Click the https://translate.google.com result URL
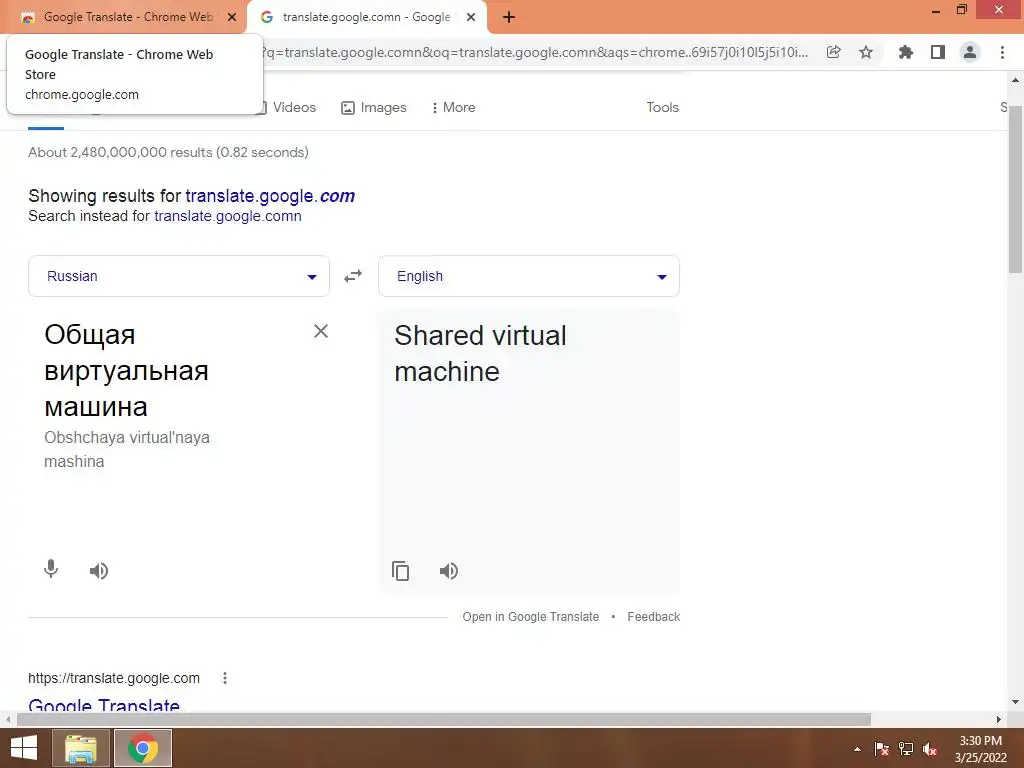 click(x=114, y=678)
